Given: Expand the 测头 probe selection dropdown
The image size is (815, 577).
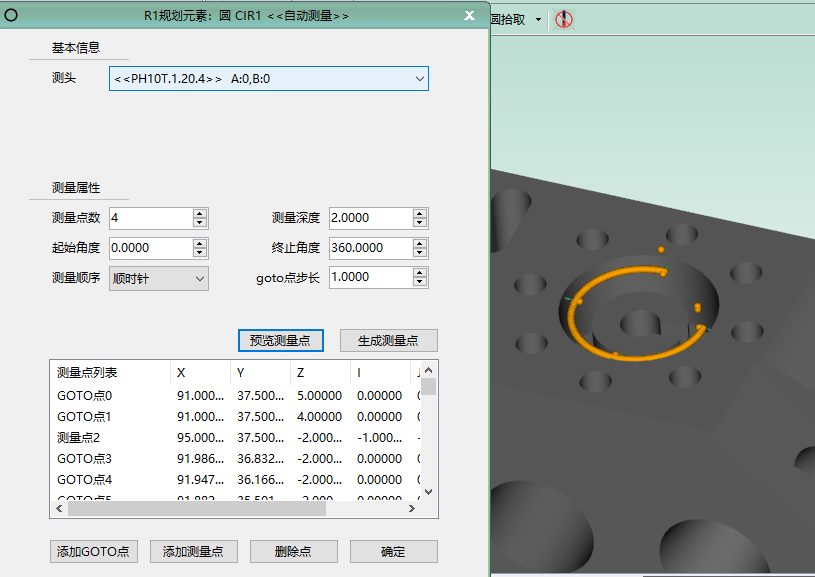Looking at the screenshot, I should point(419,79).
